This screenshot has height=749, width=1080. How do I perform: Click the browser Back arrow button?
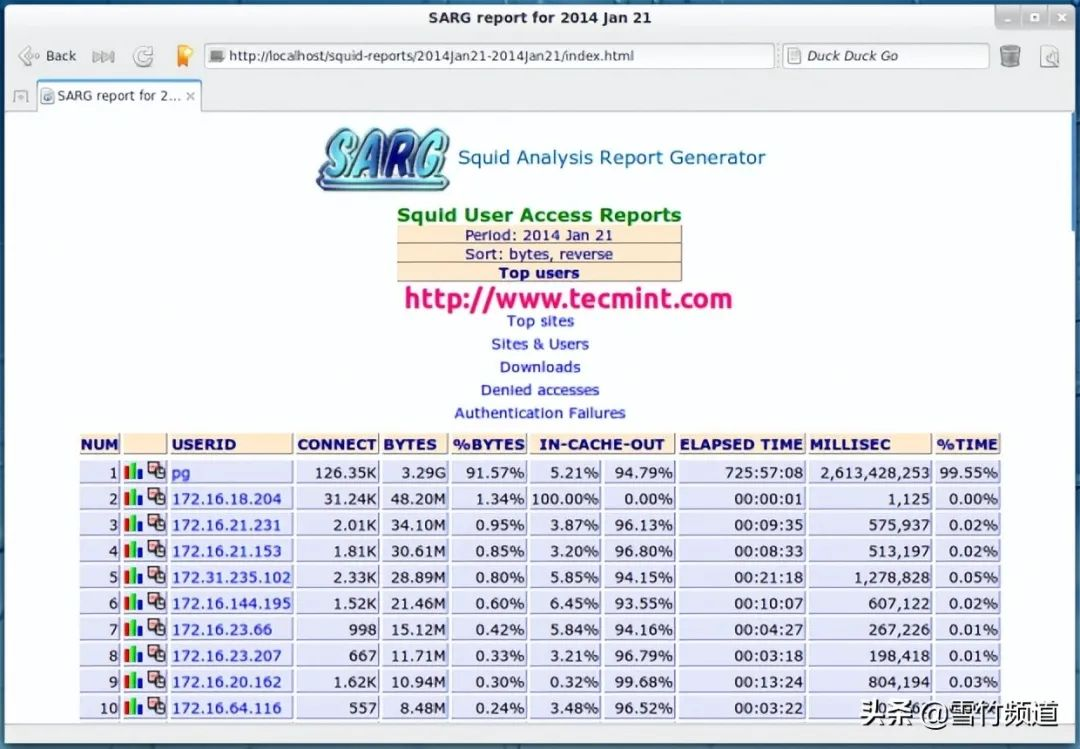click(47, 56)
